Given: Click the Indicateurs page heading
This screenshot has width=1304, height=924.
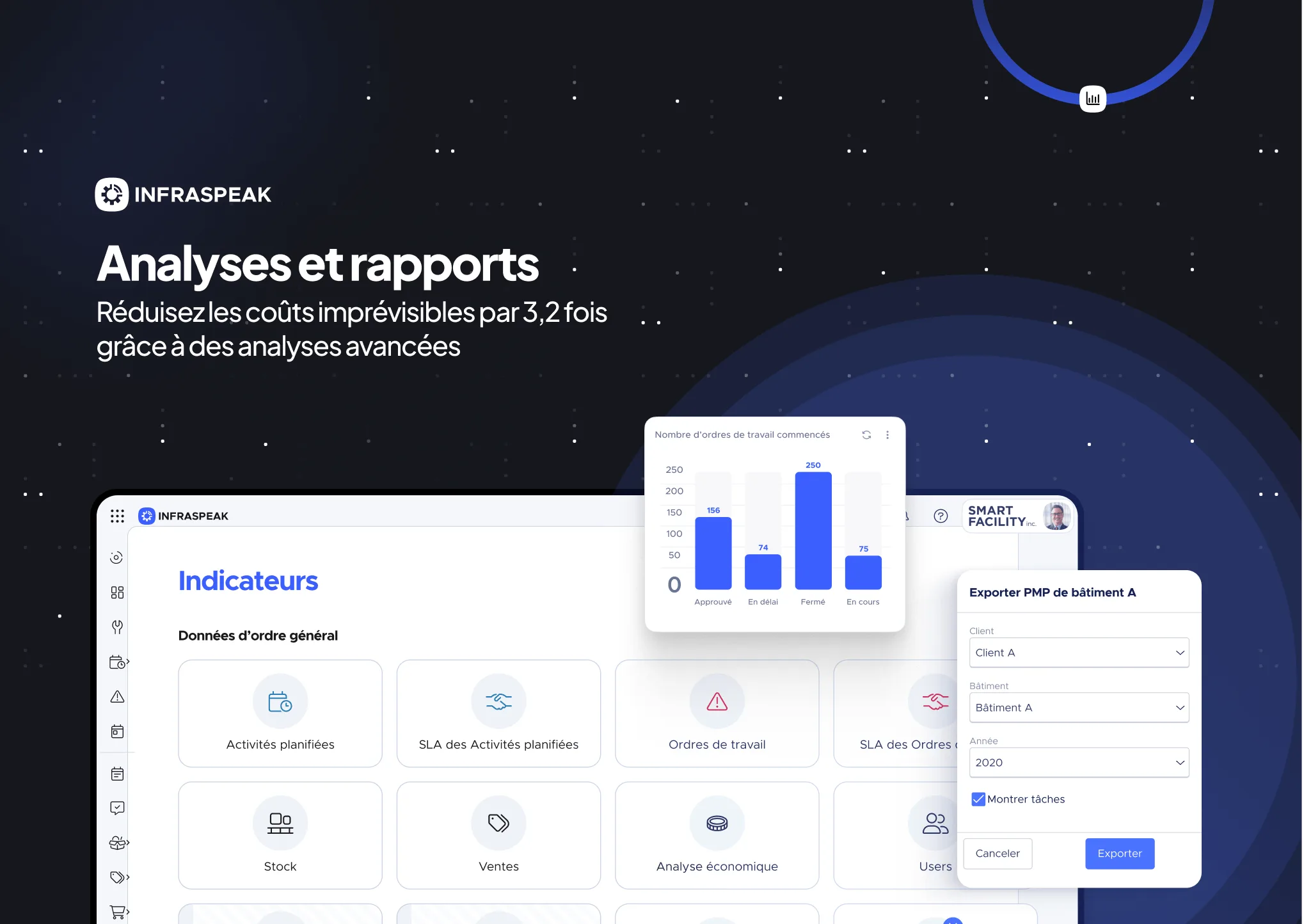Looking at the screenshot, I should 248,580.
